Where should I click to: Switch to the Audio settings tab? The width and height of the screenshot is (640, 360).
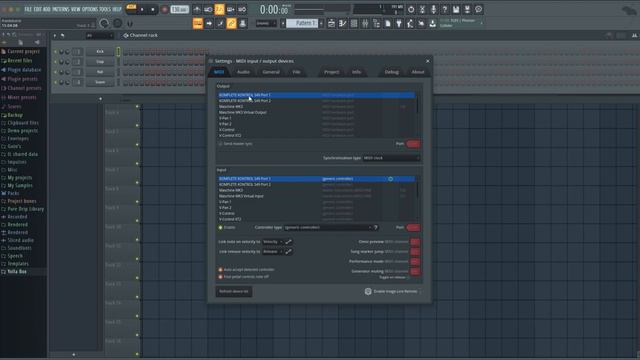[243, 72]
